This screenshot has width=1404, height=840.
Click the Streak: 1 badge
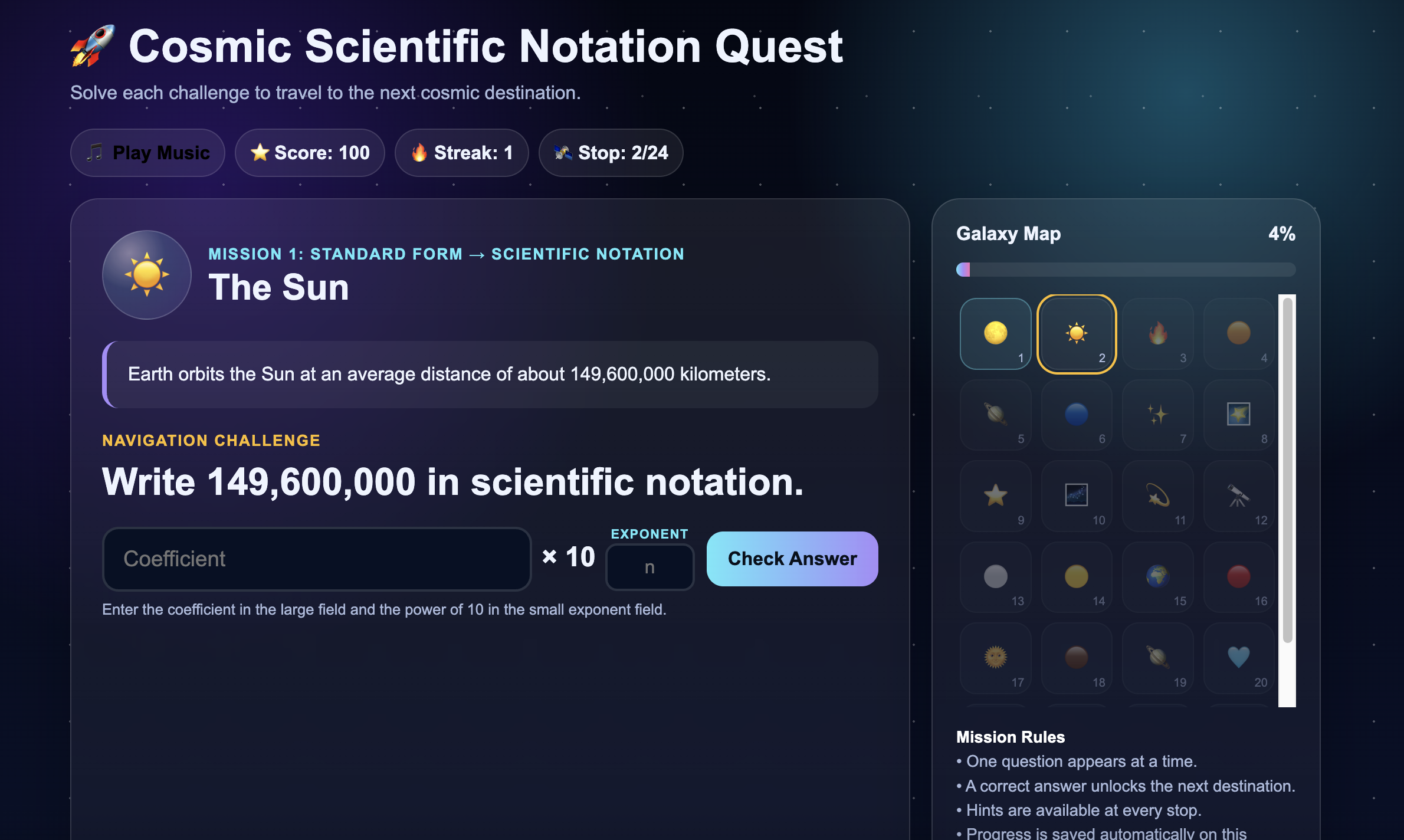461,153
